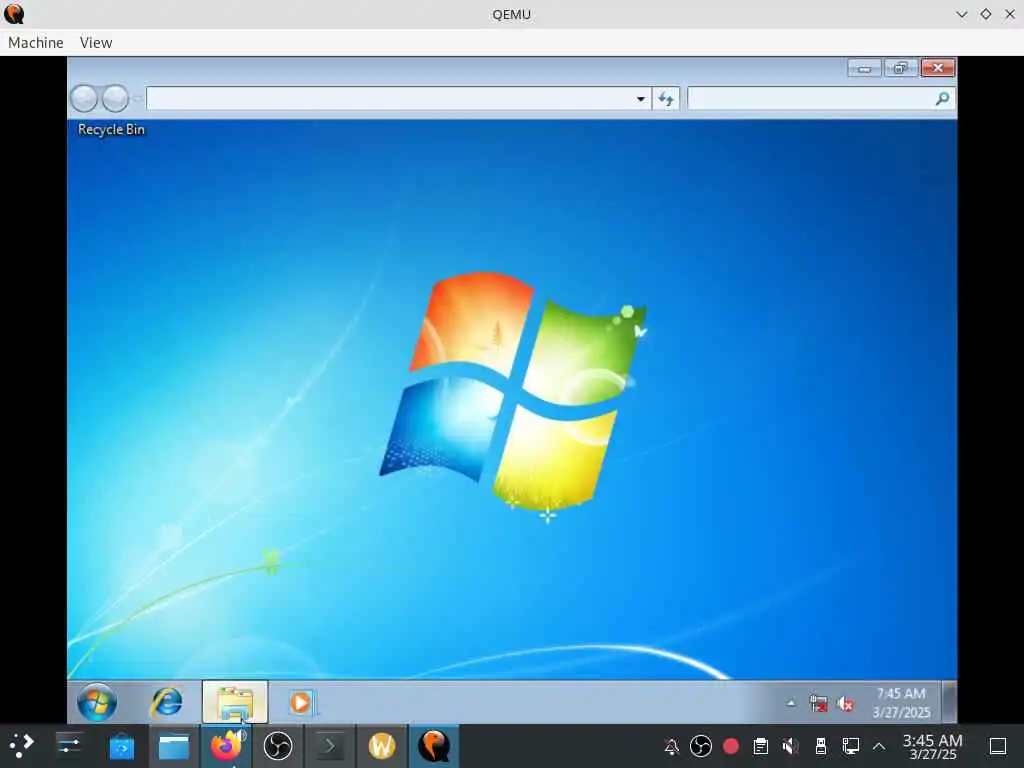This screenshot has width=1024, height=768.
Task: Click the Explorer refresh button
Action: click(x=665, y=99)
